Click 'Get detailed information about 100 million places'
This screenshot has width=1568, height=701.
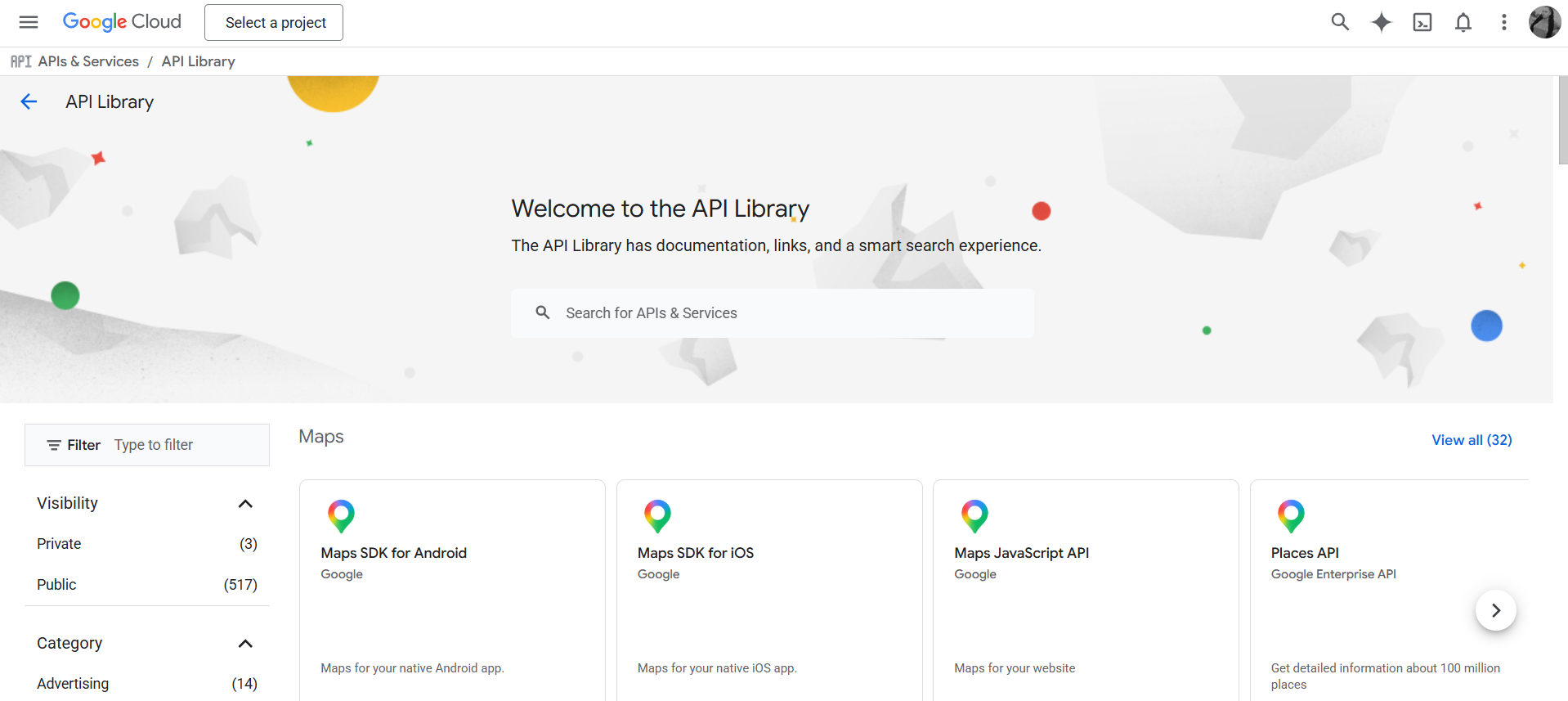click(1386, 676)
